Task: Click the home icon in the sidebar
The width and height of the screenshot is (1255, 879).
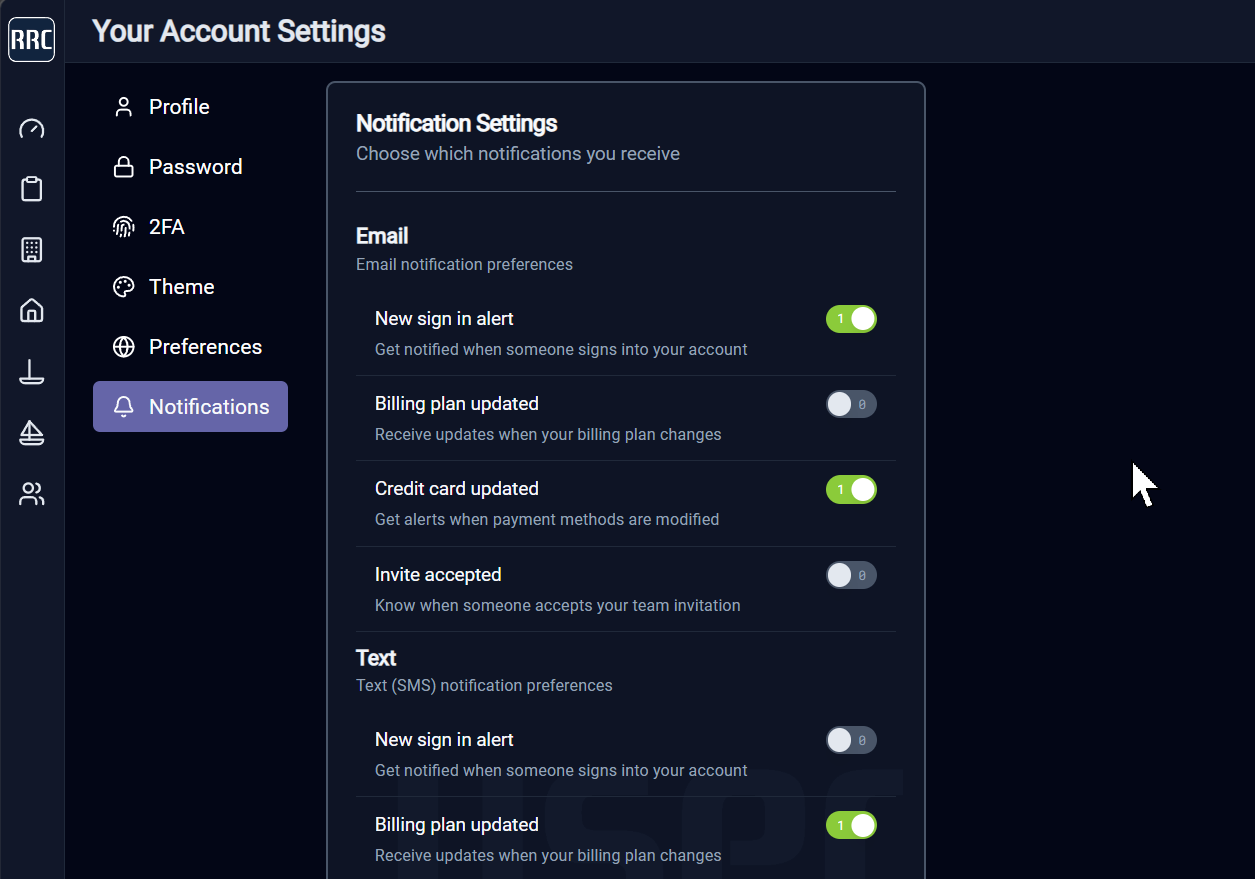Action: [31, 311]
